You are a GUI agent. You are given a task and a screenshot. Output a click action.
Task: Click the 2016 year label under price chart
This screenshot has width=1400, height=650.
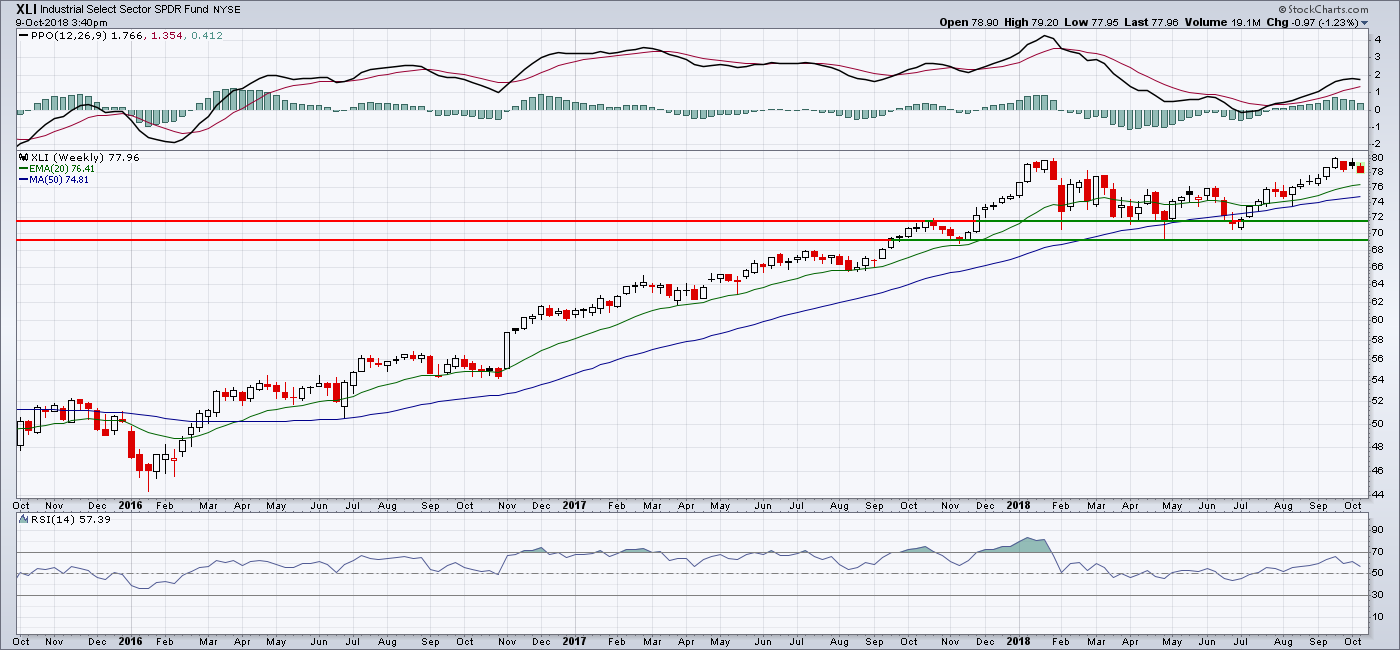(131, 506)
